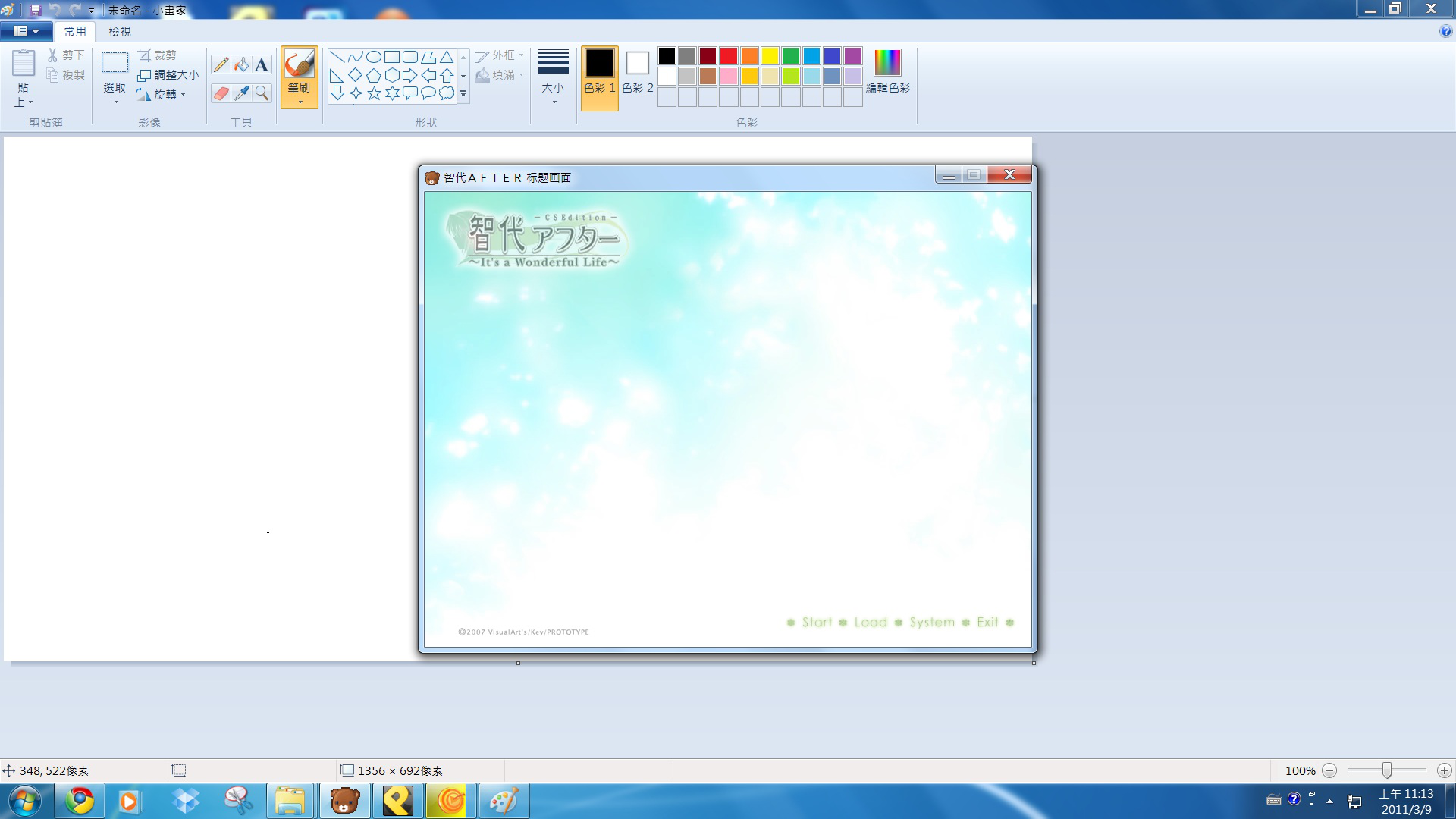Click the Save icon in quick access toolbar
This screenshot has height=819, width=1456.
pyautogui.click(x=35, y=10)
